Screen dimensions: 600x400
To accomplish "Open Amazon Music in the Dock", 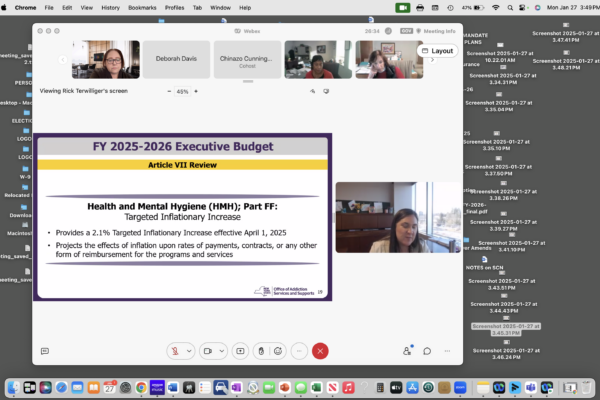I will coord(157,387).
